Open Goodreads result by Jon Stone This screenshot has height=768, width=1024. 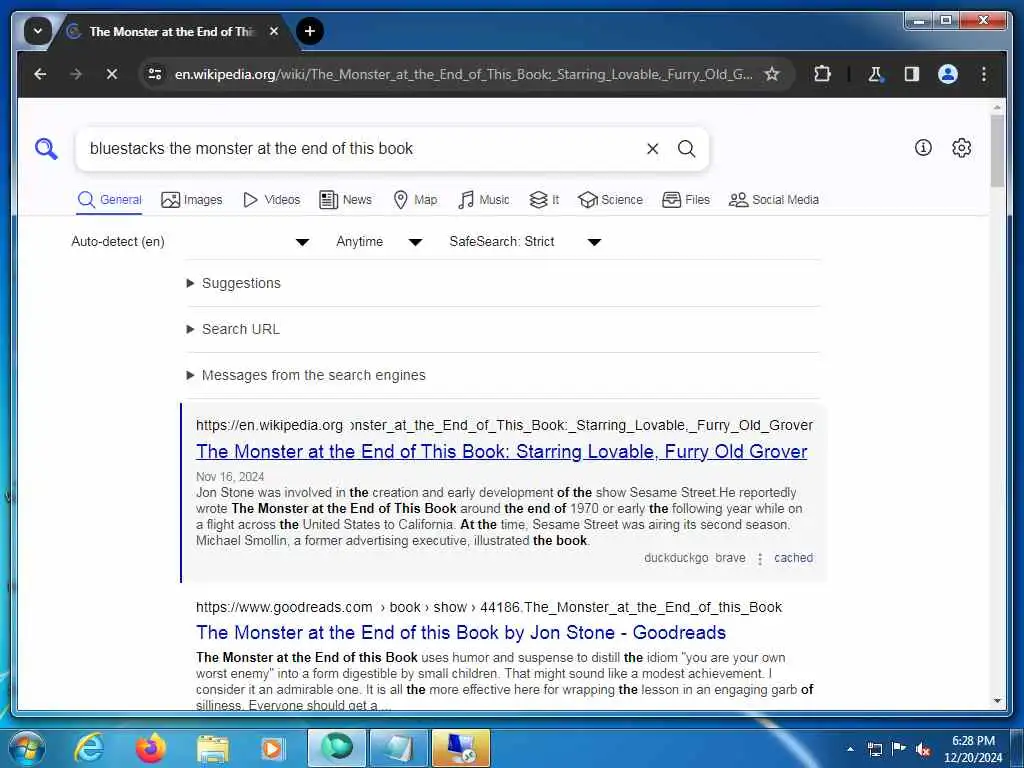(x=461, y=633)
